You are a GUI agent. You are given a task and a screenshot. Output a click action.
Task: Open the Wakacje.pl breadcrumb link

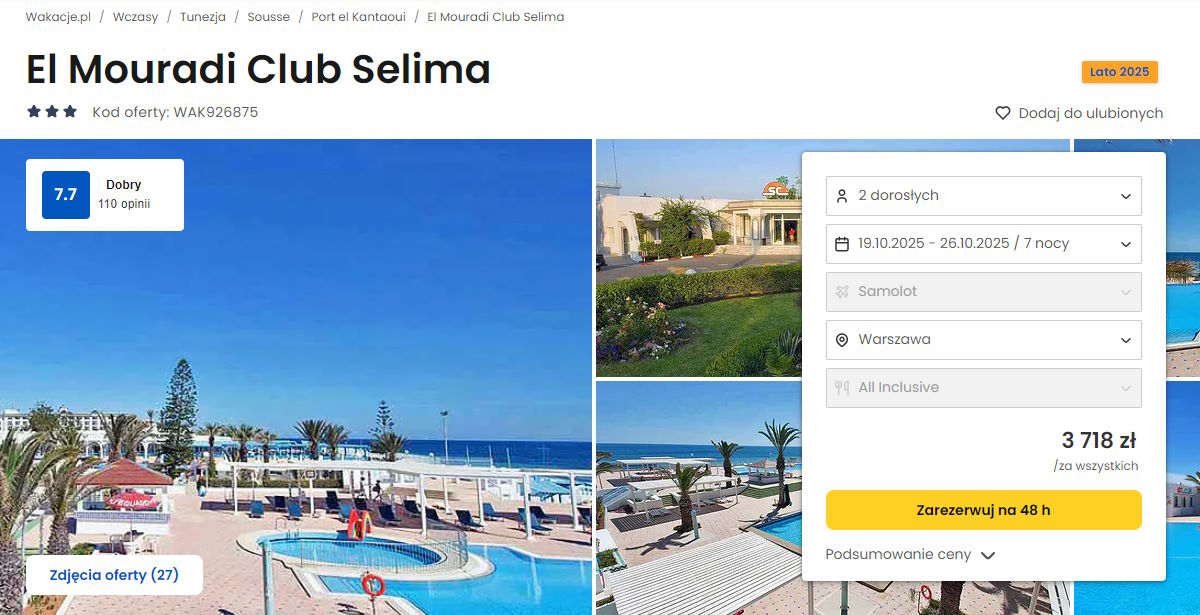click(x=59, y=17)
